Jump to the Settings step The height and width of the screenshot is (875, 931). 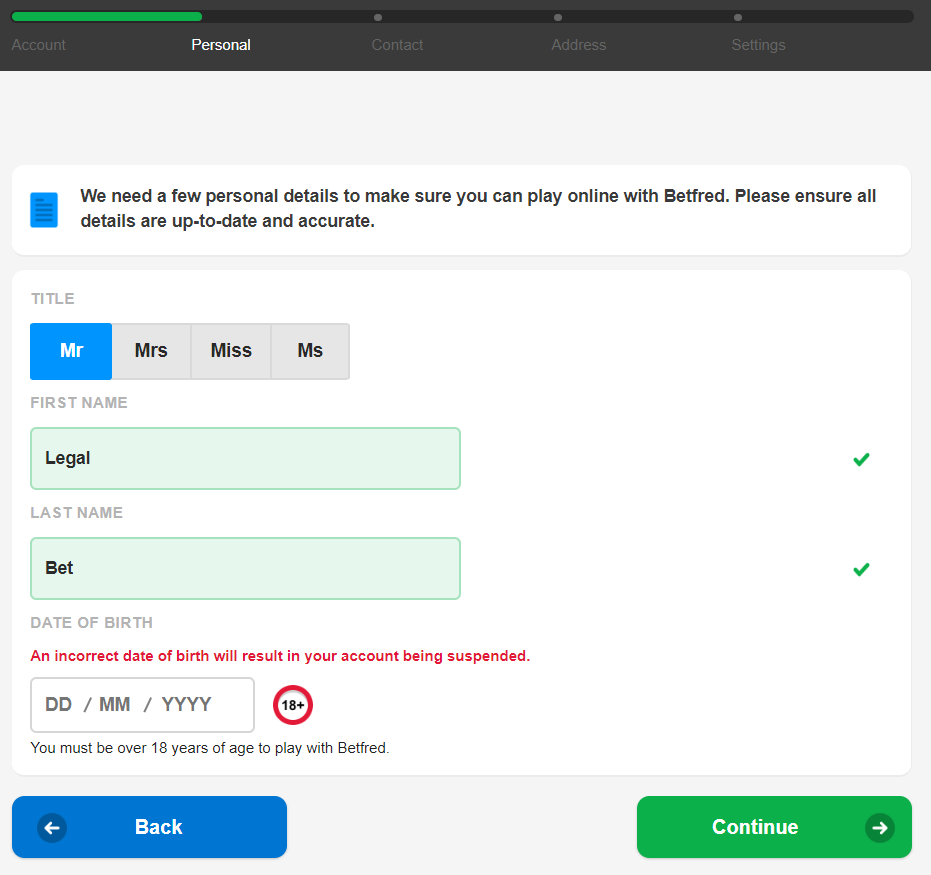pyautogui.click(x=758, y=45)
